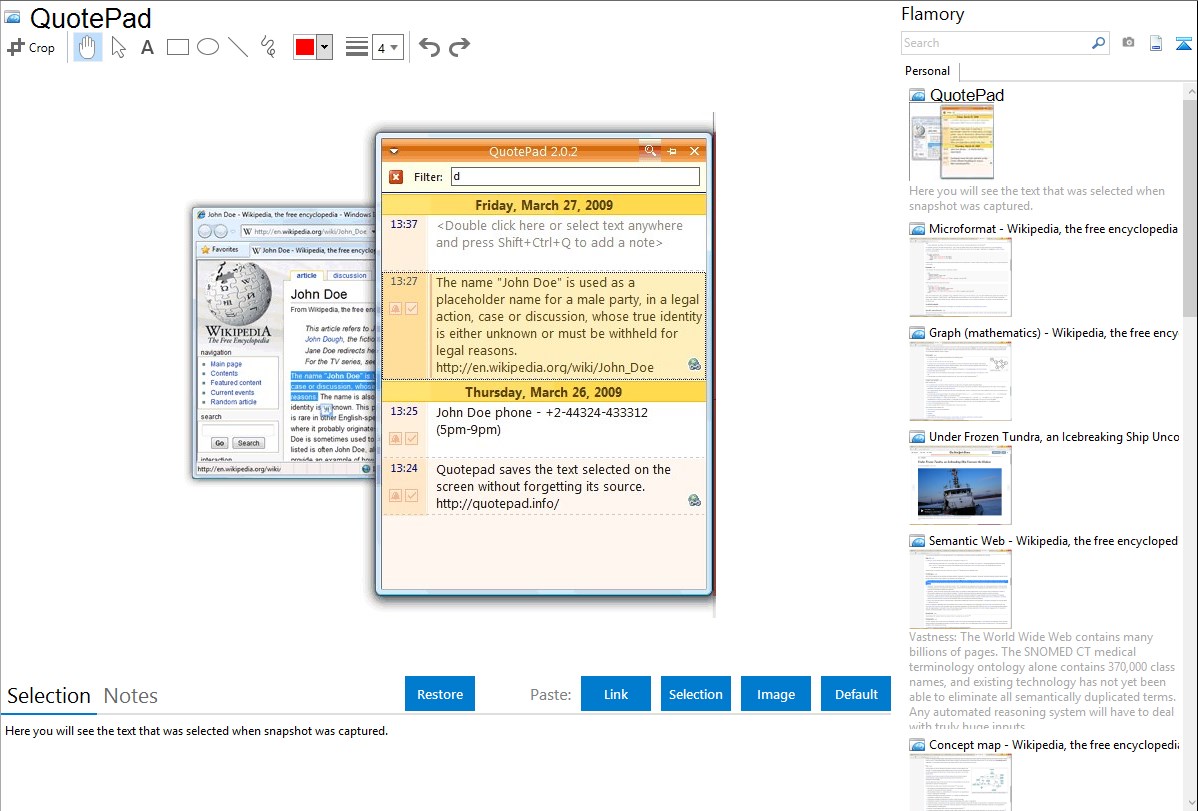Undo the last action

coord(429,47)
